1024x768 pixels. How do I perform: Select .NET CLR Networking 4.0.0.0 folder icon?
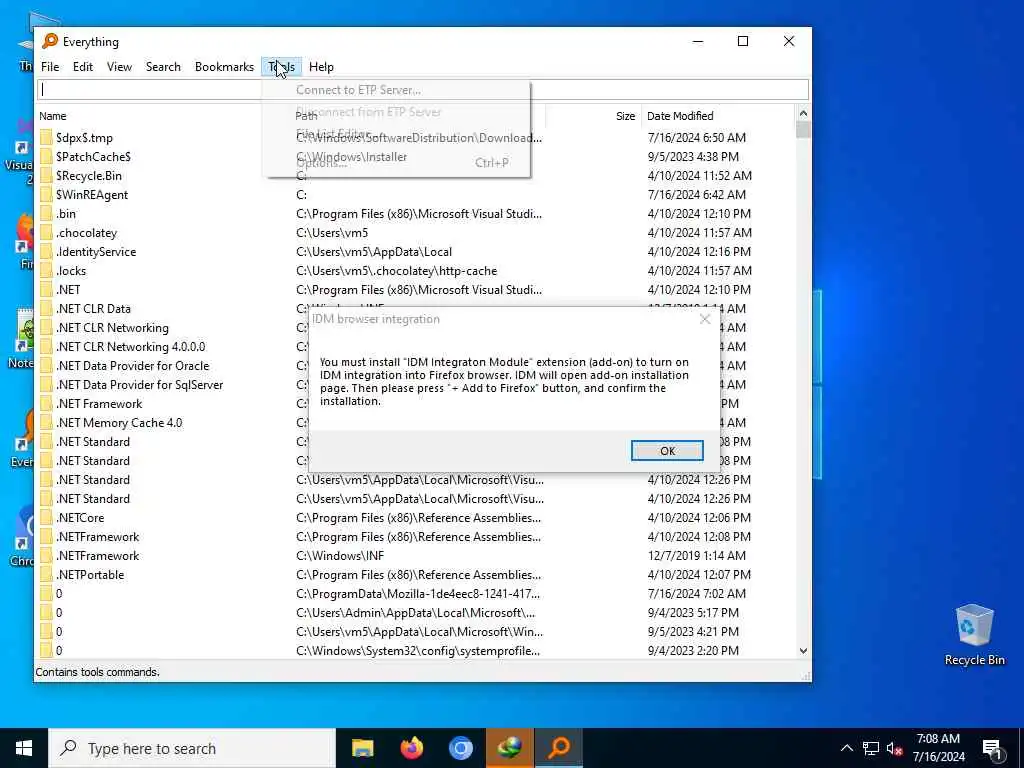(46, 347)
